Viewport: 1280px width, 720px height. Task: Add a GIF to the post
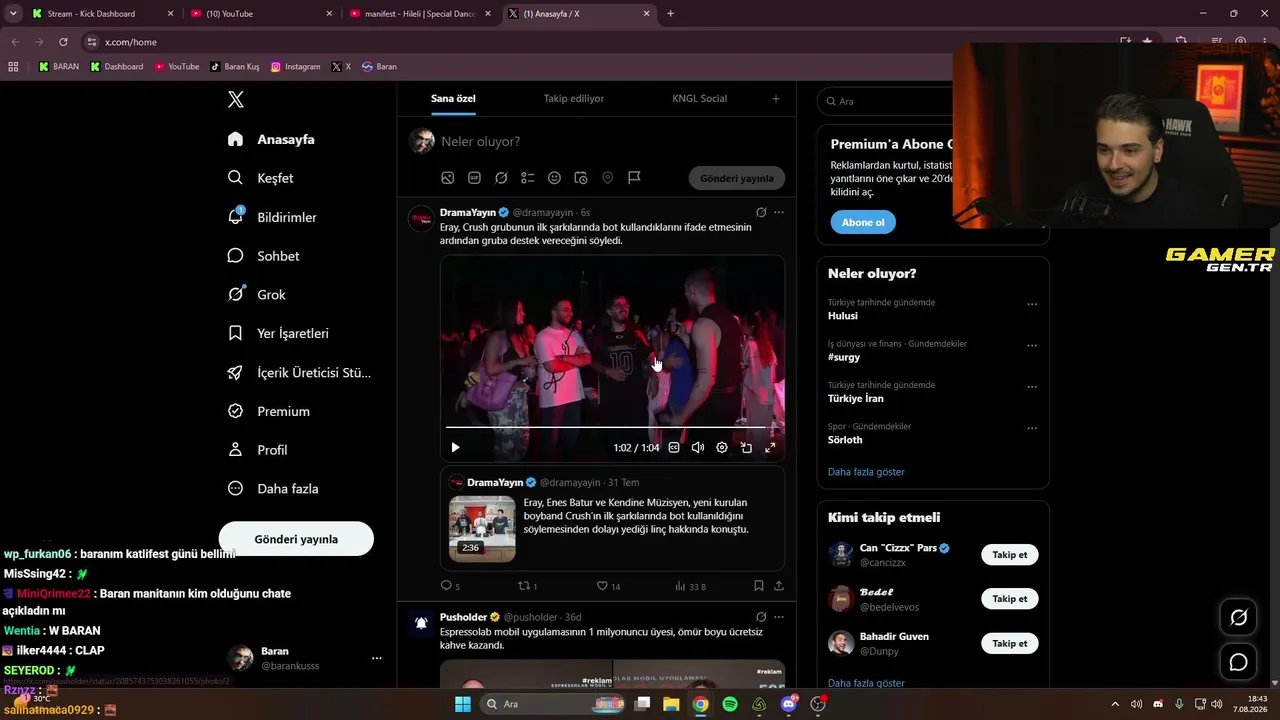(x=474, y=178)
